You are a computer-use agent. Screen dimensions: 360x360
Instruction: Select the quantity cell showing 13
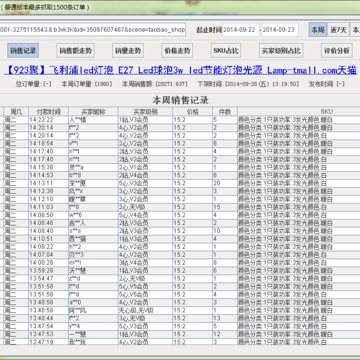click(x=225, y=318)
